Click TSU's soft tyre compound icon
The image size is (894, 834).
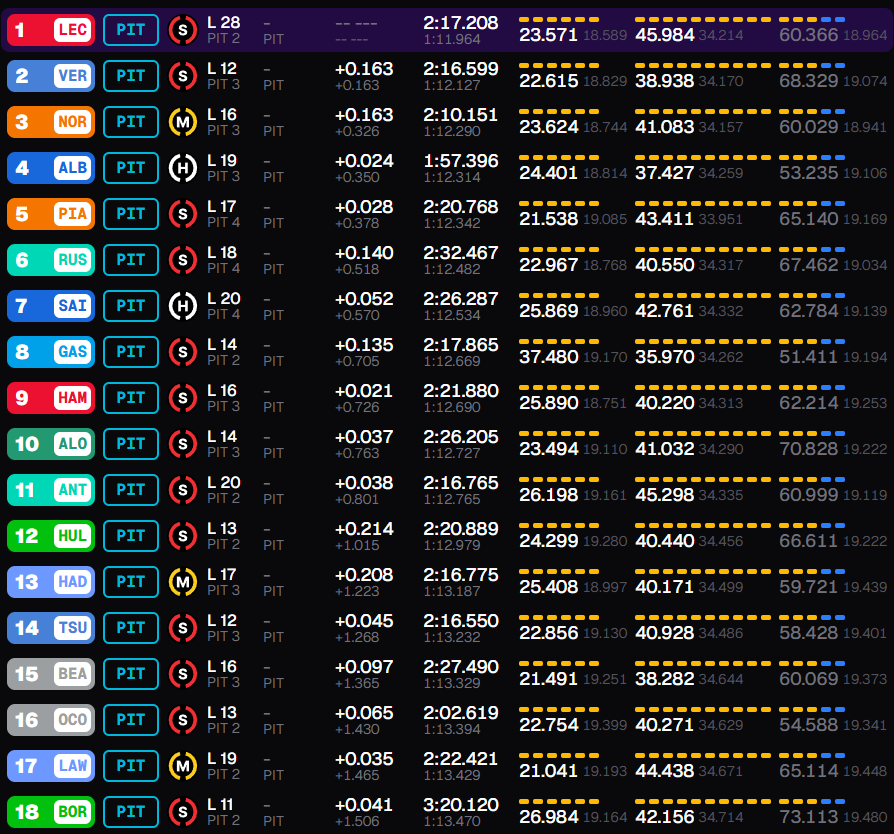(182, 628)
